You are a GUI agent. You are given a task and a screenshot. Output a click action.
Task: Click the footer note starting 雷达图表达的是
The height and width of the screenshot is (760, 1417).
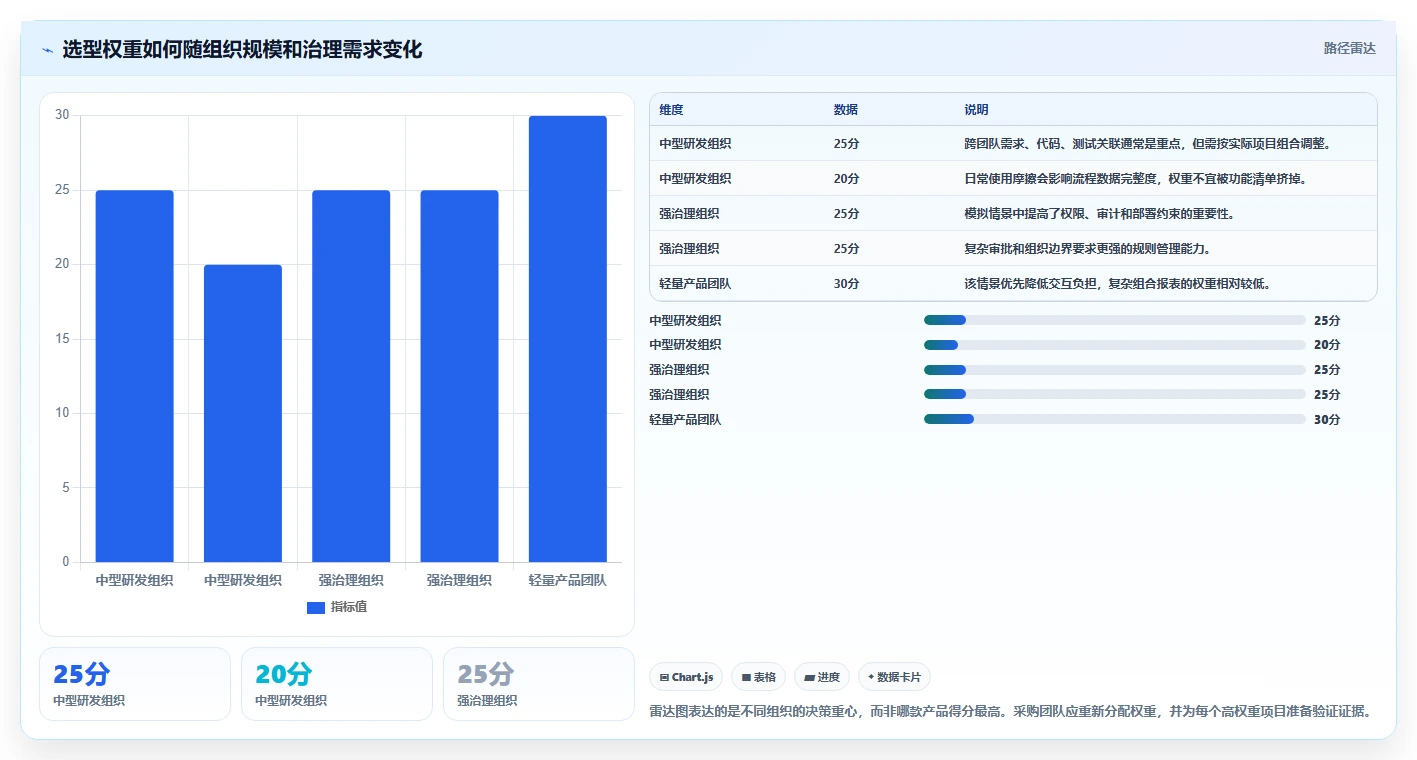point(1009,712)
